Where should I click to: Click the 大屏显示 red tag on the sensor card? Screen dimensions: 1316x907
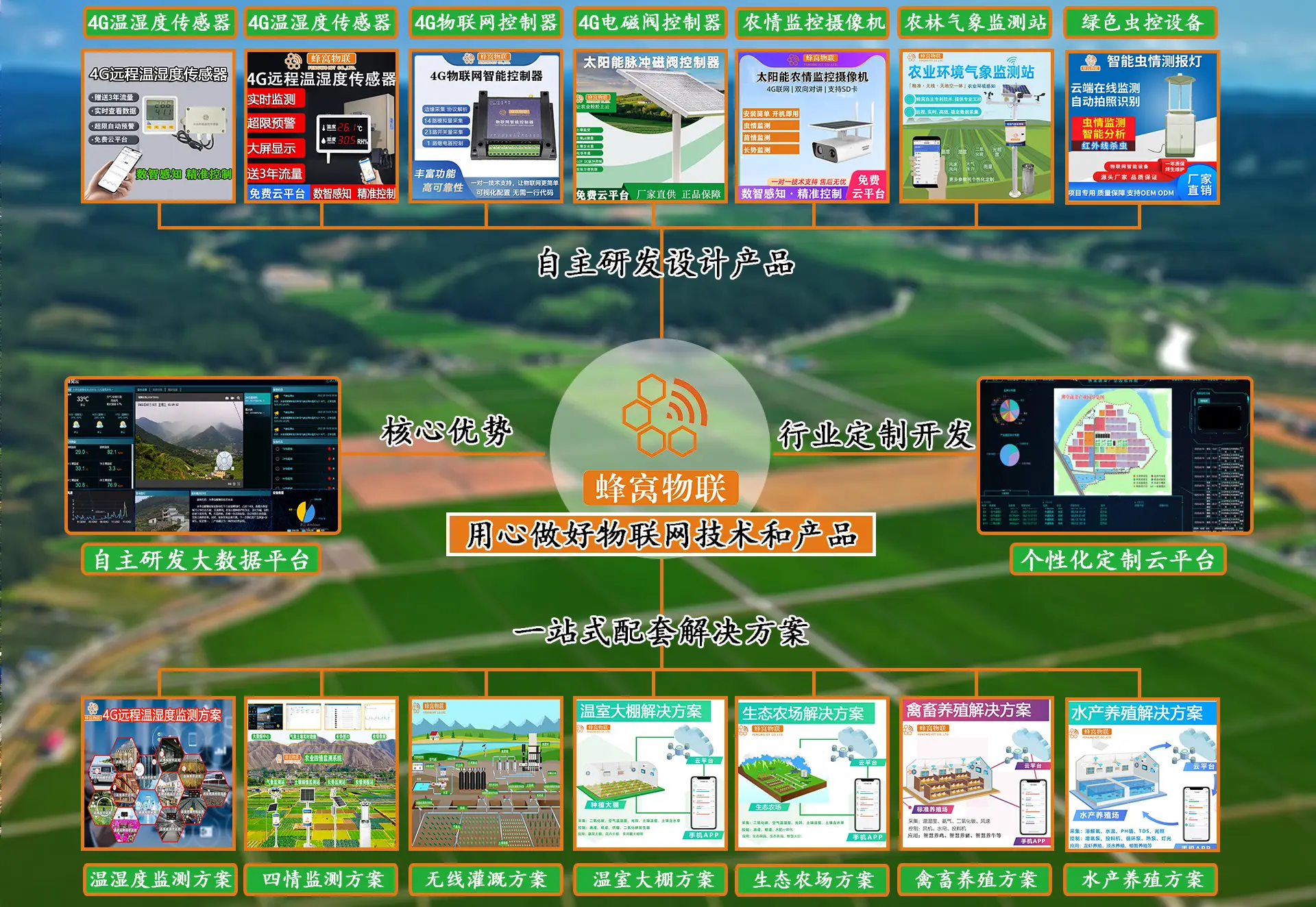click(x=276, y=148)
